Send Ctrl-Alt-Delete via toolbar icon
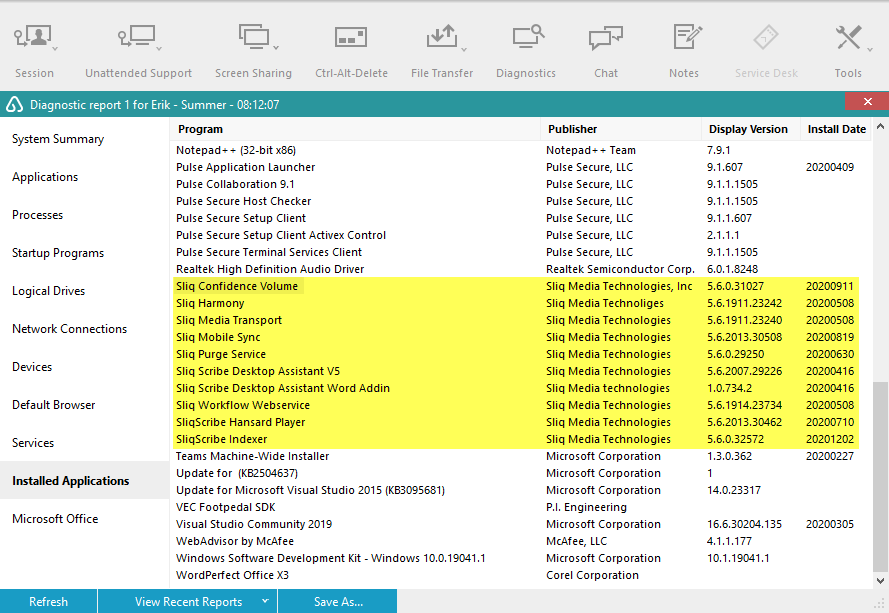This screenshot has height=613, width=889. click(351, 37)
